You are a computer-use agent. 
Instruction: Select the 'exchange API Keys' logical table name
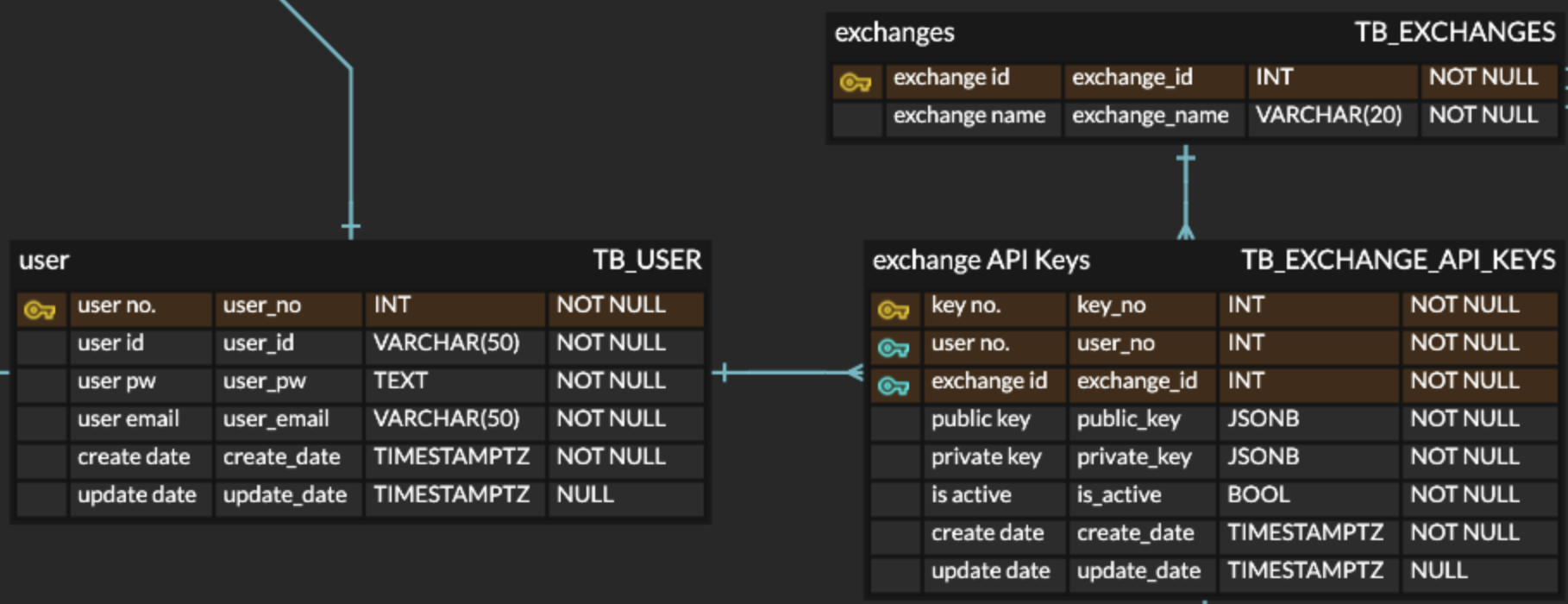coord(981,260)
